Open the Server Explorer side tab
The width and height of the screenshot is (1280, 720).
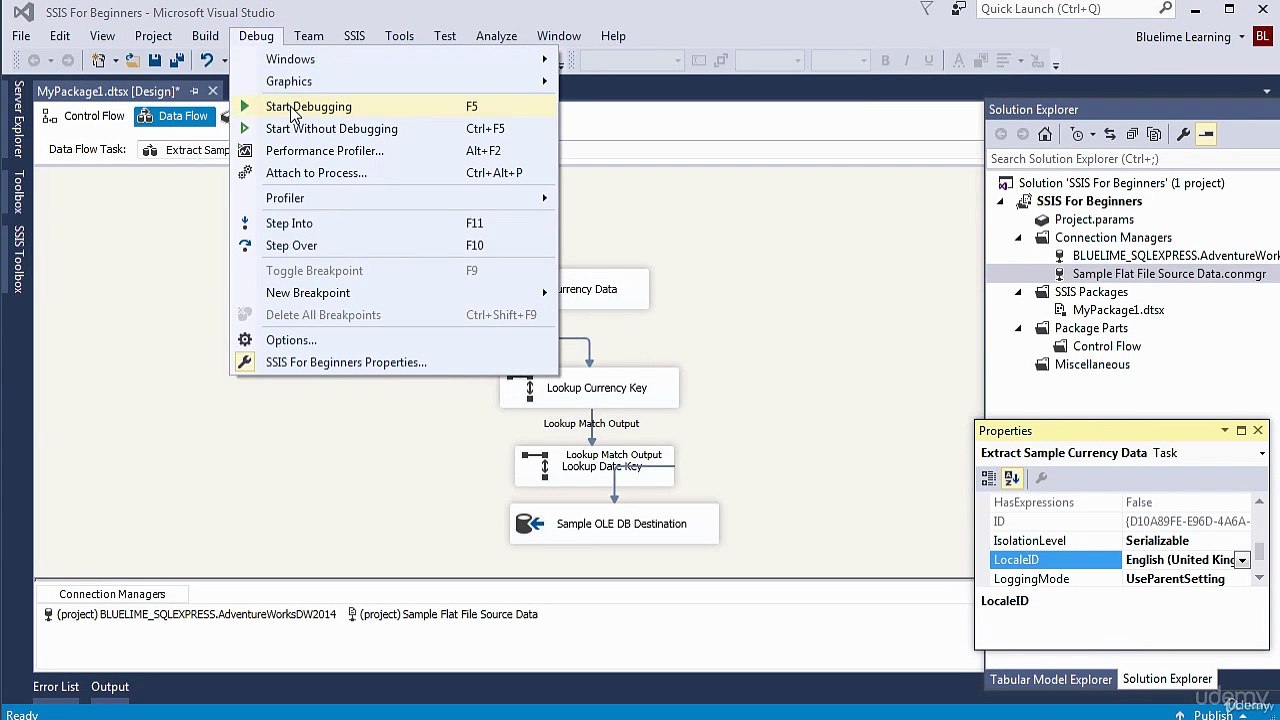pos(18,120)
